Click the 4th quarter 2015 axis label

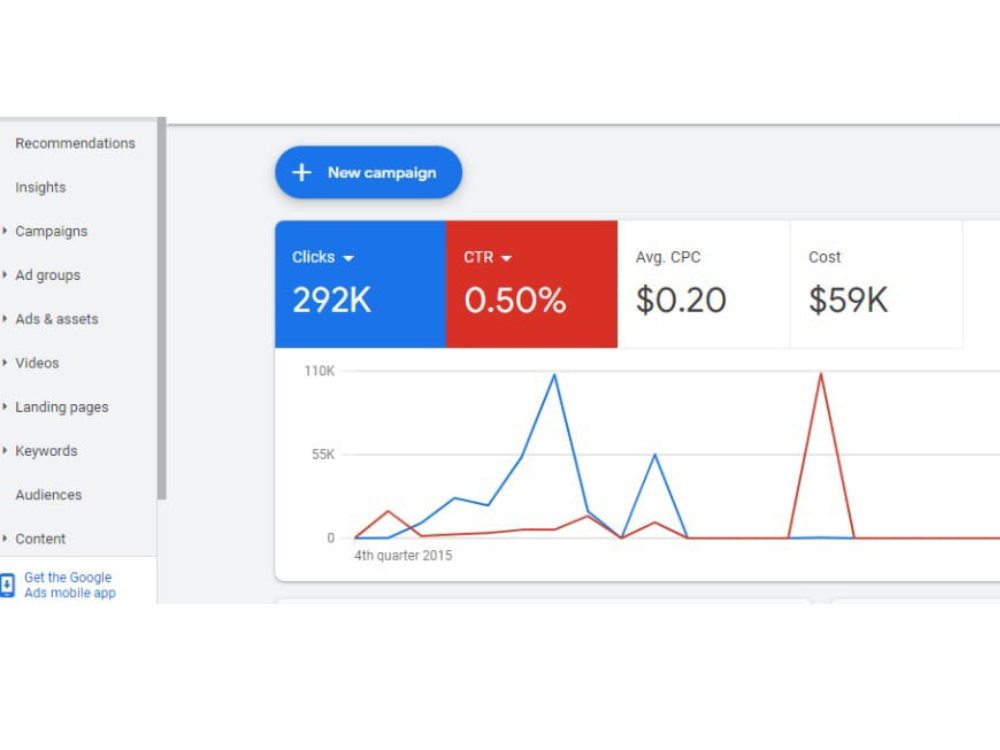tap(403, 555)
